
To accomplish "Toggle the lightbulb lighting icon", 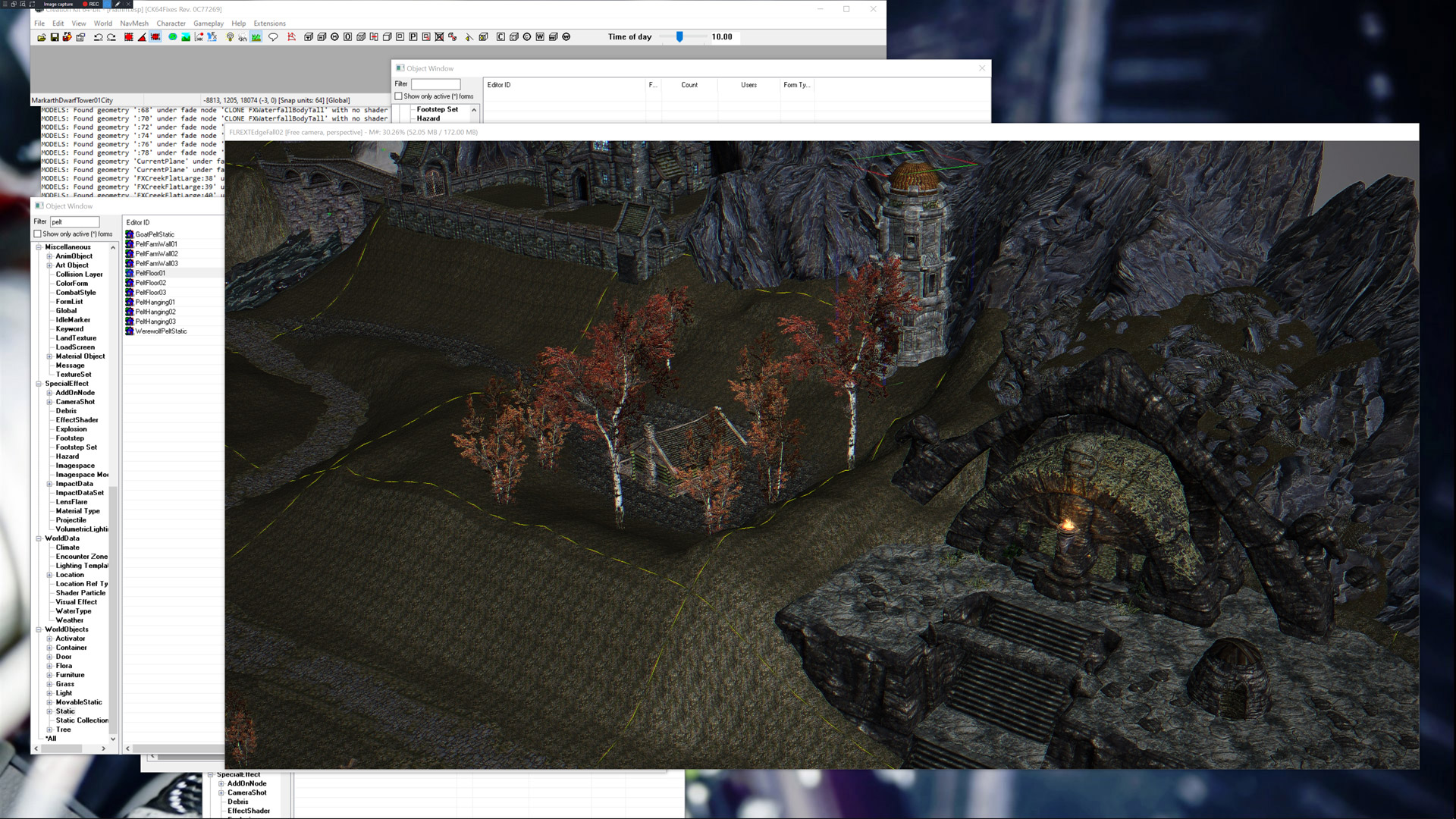I will click(230, 37).
